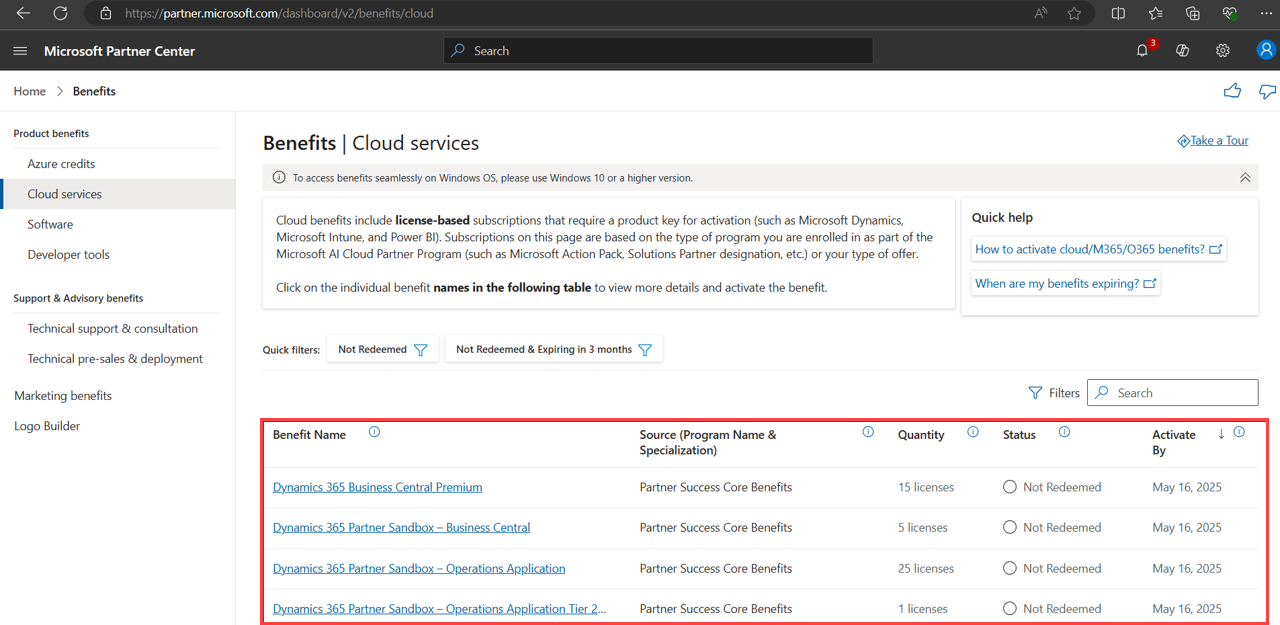
Task: Collapse the Windows OS info banner
Action: 1245,178
